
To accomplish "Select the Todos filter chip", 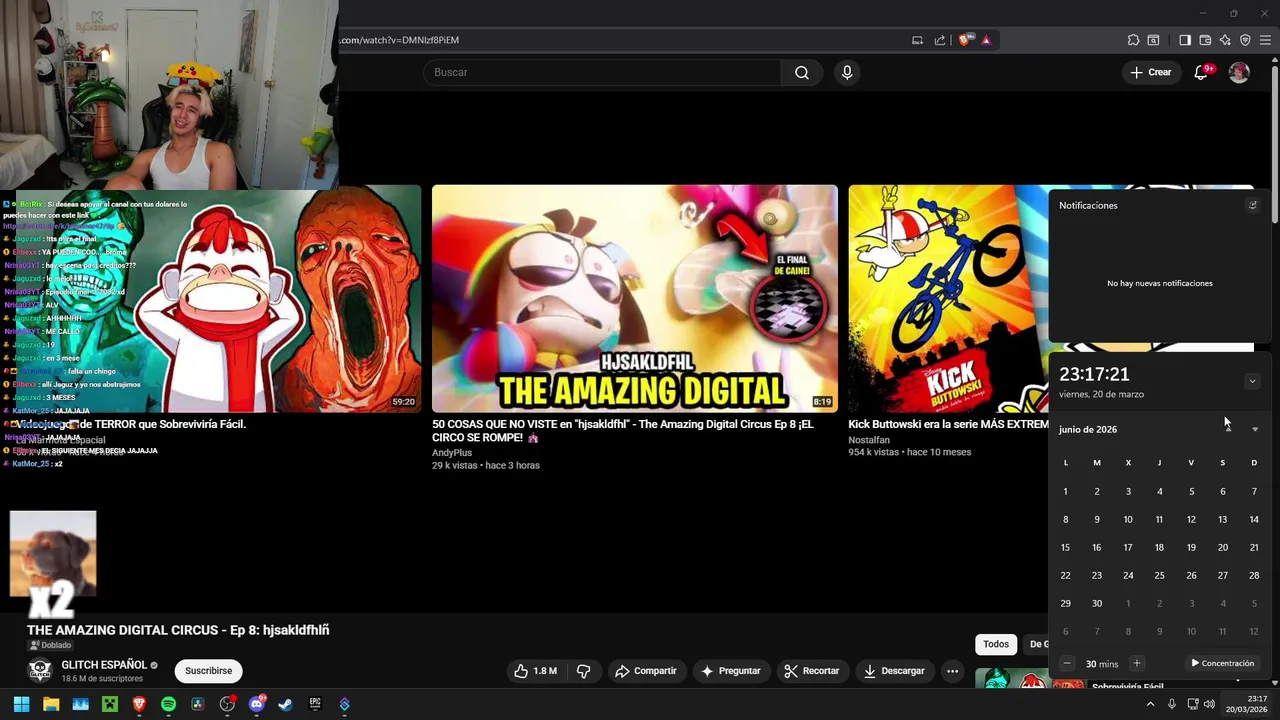I will (x=996, y=644).
